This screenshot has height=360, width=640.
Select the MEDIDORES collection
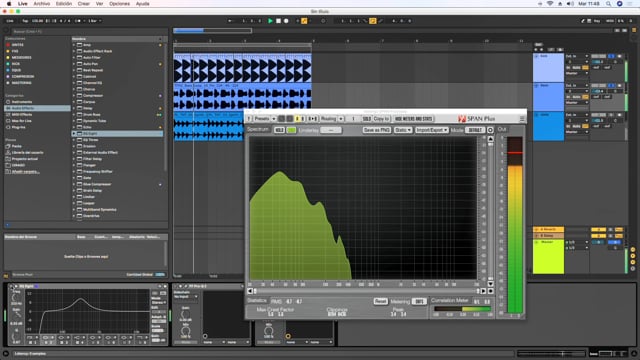(x=22, y=58)
